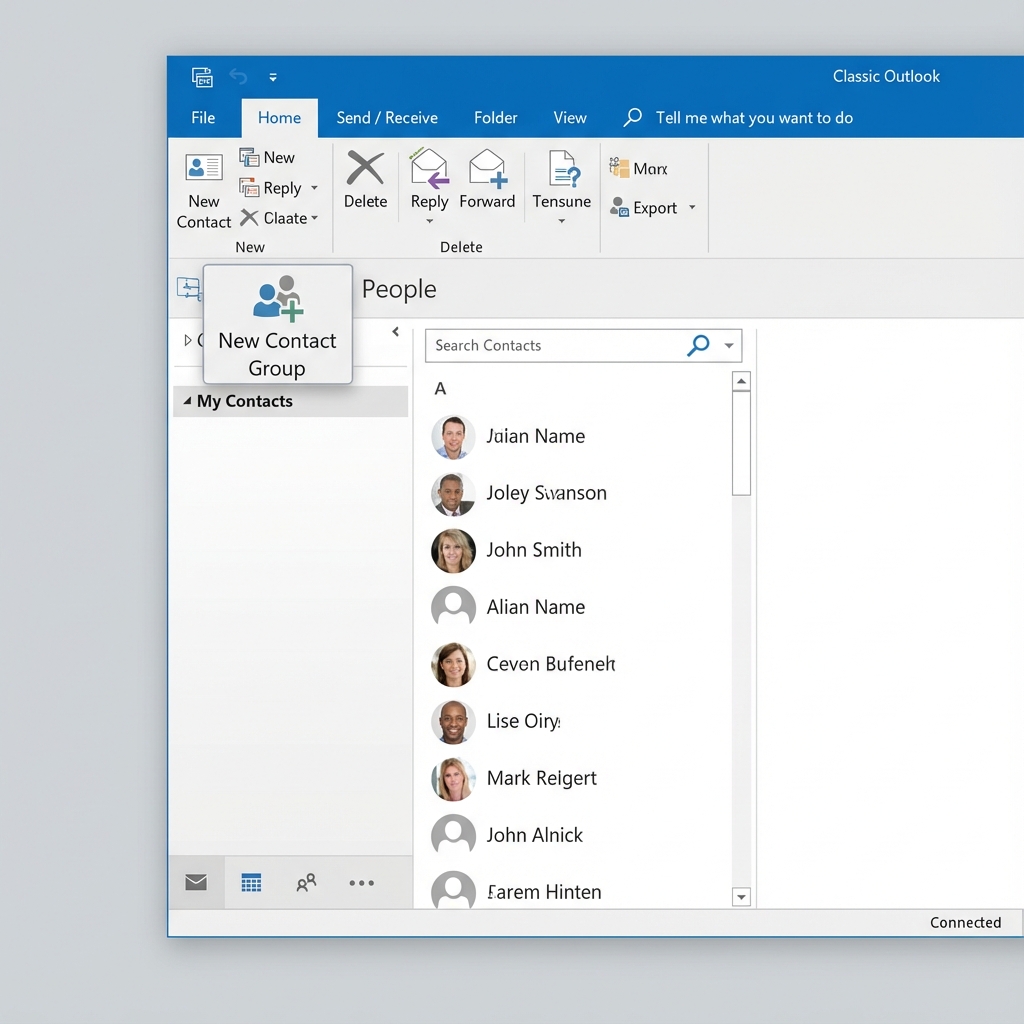Click the small New item icon
The height and width of the screenshot is (1024, 1024).
pos(249,157)
